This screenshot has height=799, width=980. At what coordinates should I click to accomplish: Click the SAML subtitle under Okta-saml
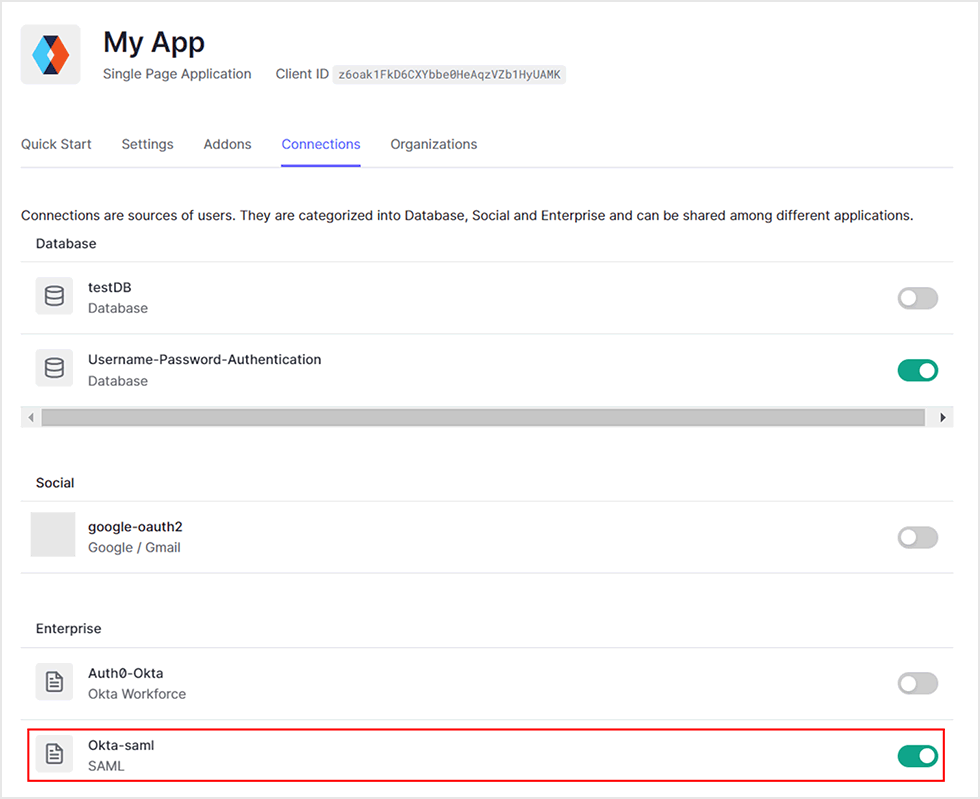(106, 766)
